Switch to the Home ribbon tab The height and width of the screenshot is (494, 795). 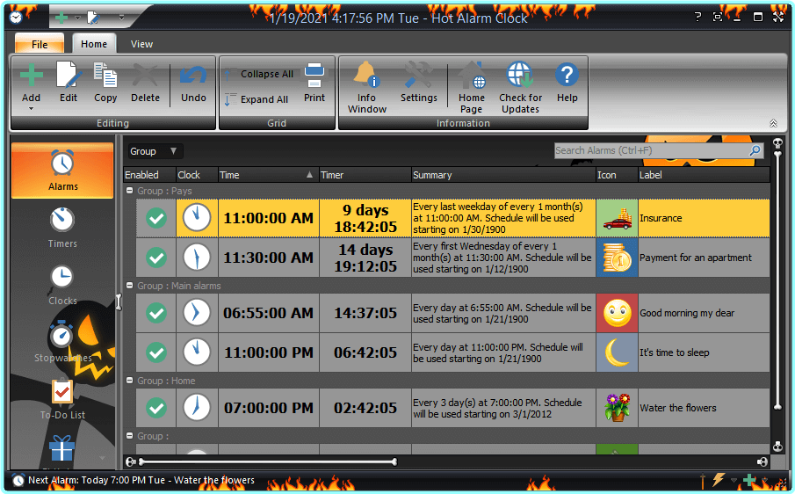(94, 44)
